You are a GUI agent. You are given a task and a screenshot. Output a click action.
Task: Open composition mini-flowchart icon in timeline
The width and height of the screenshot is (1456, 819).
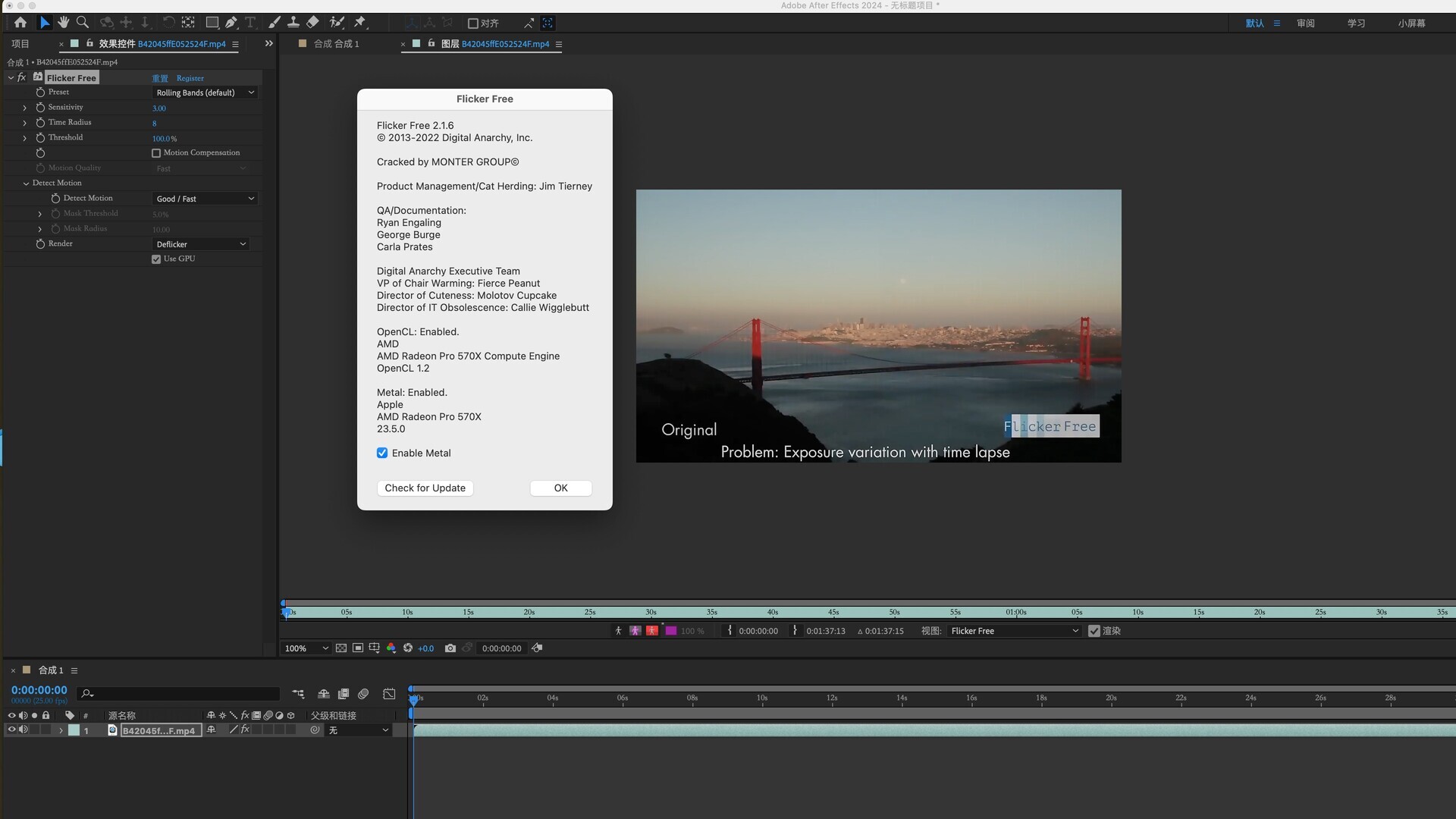coord(298,694)
